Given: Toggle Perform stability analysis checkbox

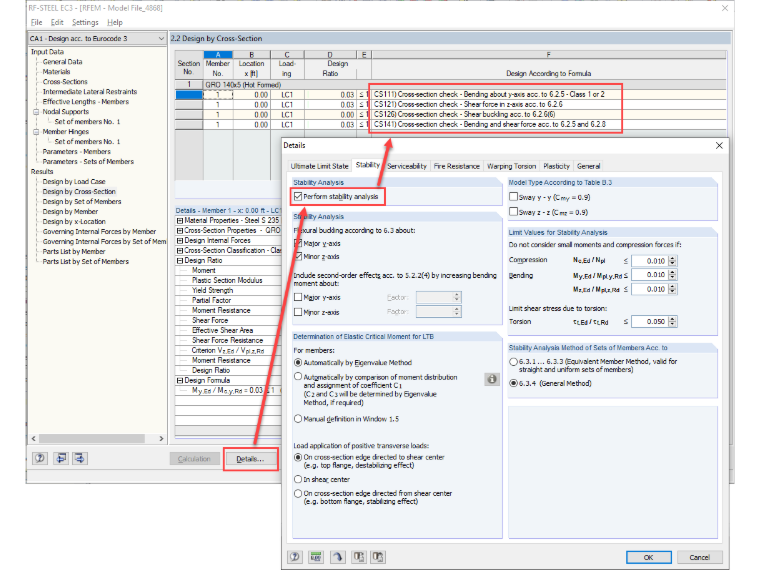Looking at the screenshot, I should (298, 196).
